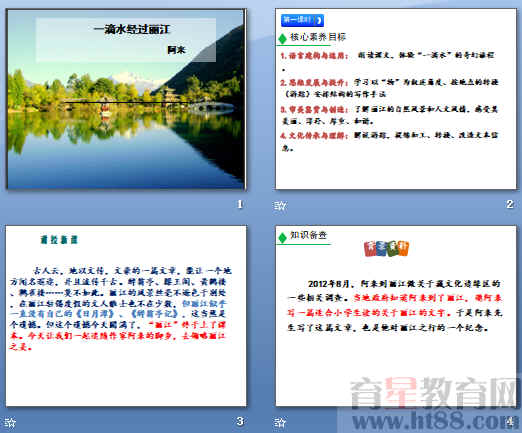Click the animation star icon under slide 2

tap(280, 205)
